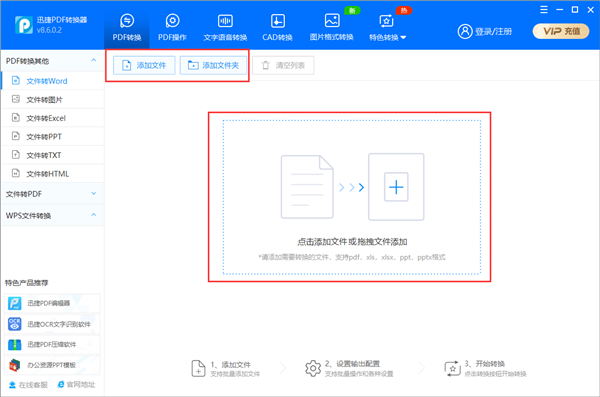The height and width of the screenshot is (397, 600).
Task: Click the file icon in 添加文件
Action: [x=126, y=65]
